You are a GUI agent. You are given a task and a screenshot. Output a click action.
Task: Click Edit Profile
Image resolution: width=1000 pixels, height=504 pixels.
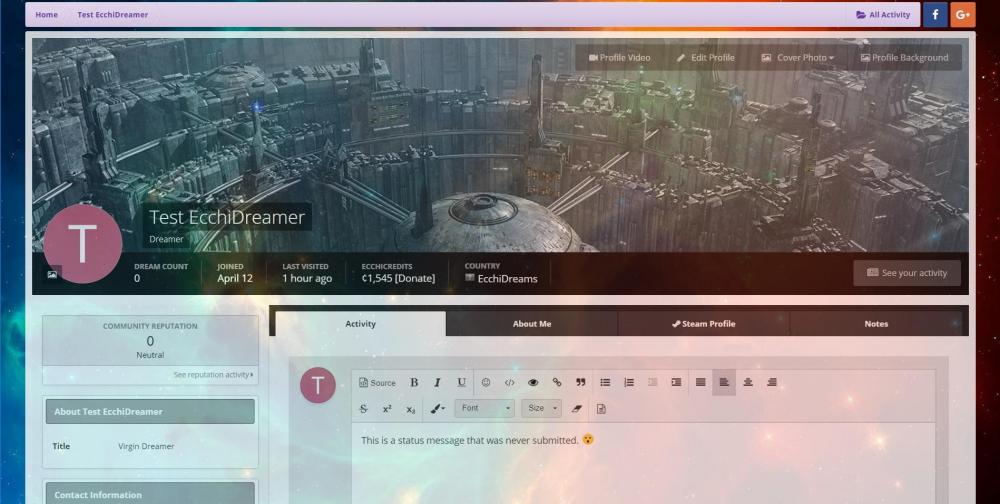coord(705,57)
